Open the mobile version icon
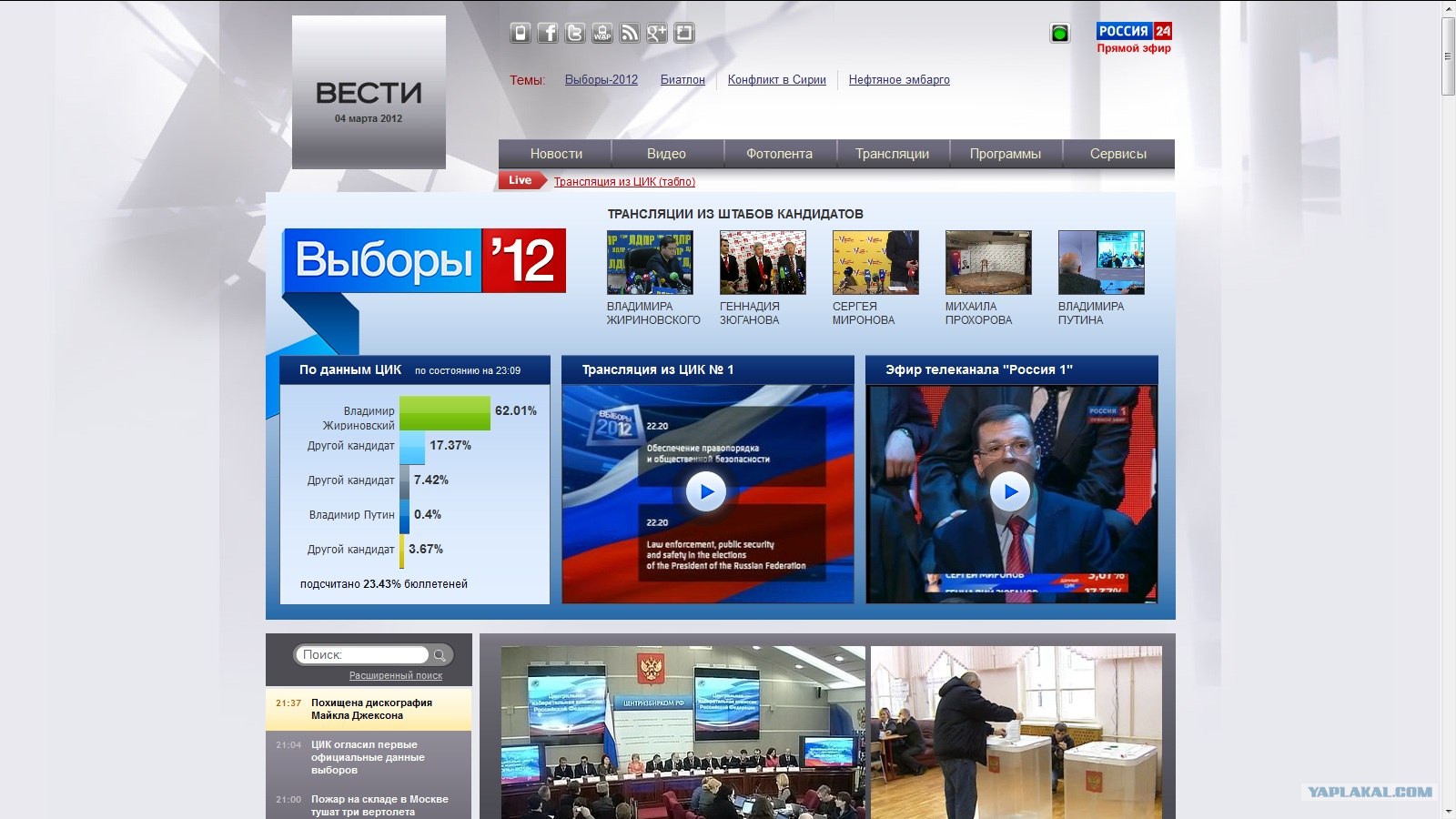 (x=521, y=34)
